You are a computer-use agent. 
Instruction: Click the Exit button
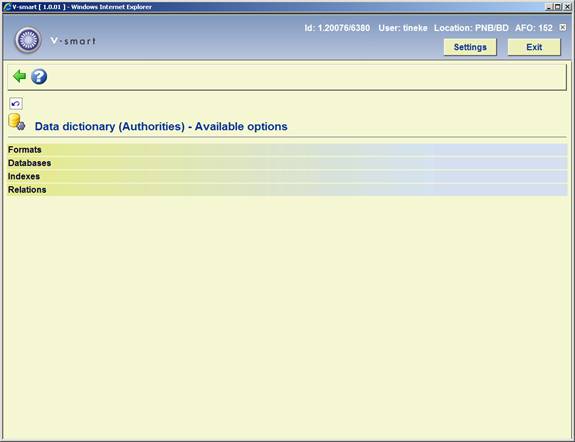tap(534, 47)
